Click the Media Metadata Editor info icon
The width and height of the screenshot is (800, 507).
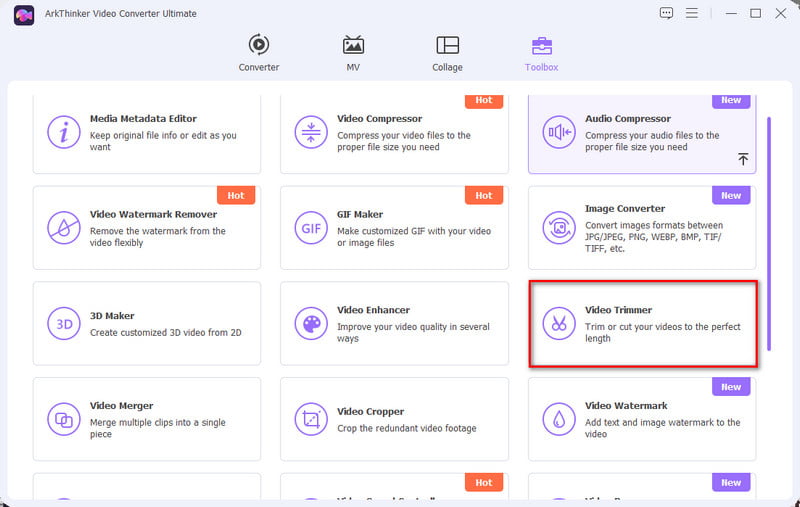point(64,132)
